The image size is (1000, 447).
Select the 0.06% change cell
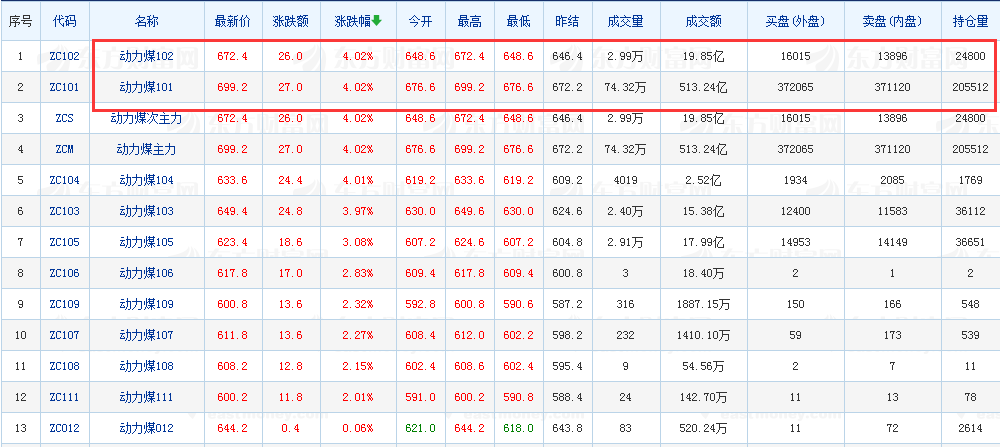[x=358, y=429]
